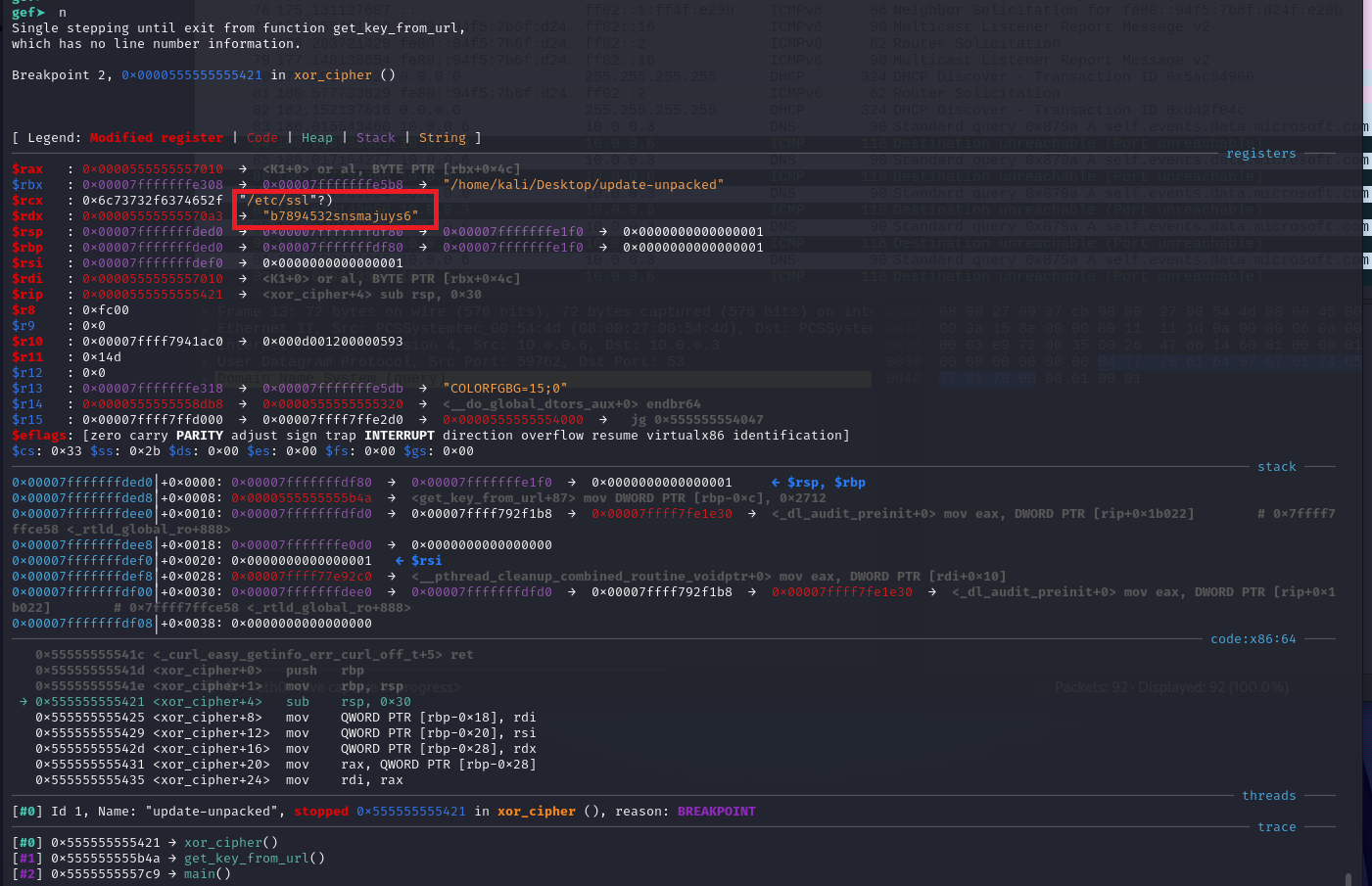Click the gef prompt at top

27,13
